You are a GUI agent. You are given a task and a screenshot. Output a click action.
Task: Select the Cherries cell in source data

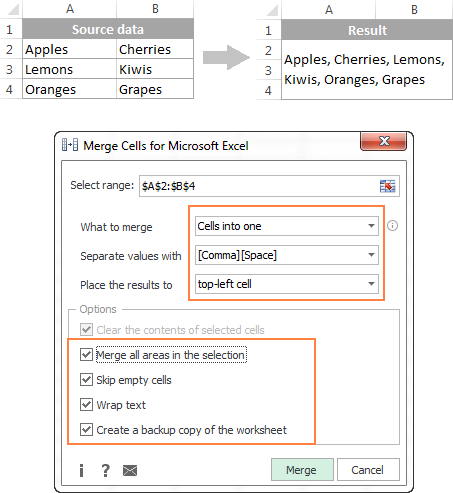[155, 49]
